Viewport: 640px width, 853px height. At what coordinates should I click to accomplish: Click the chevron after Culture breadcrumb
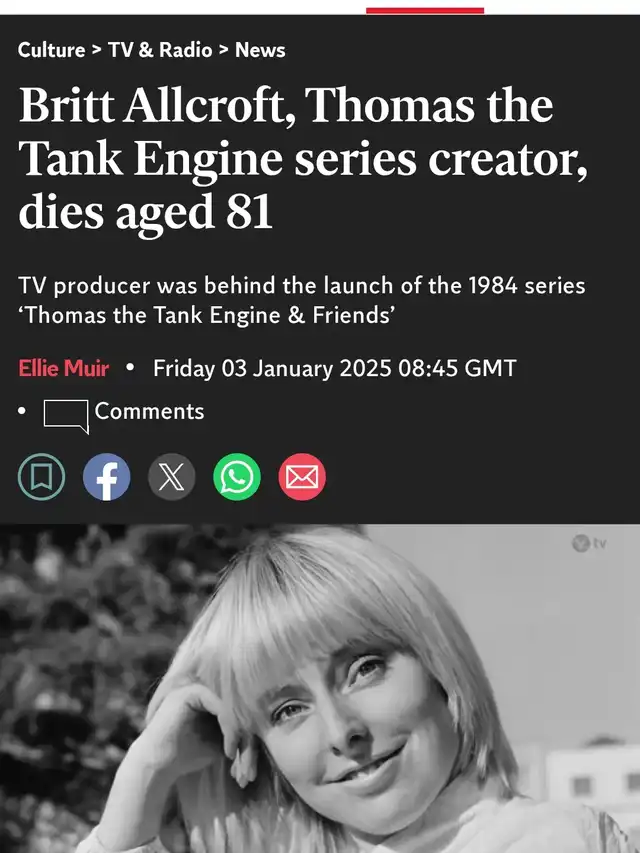pyautogui.click(x=96, y=49)
